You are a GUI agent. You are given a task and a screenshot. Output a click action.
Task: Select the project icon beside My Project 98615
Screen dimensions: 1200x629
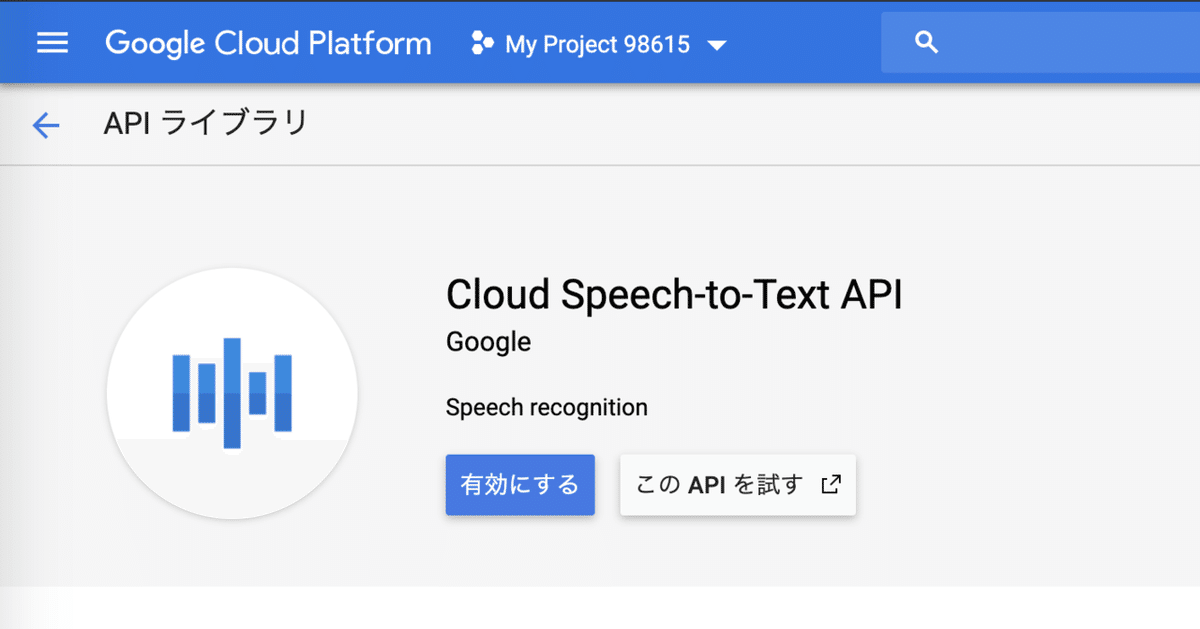480,42
